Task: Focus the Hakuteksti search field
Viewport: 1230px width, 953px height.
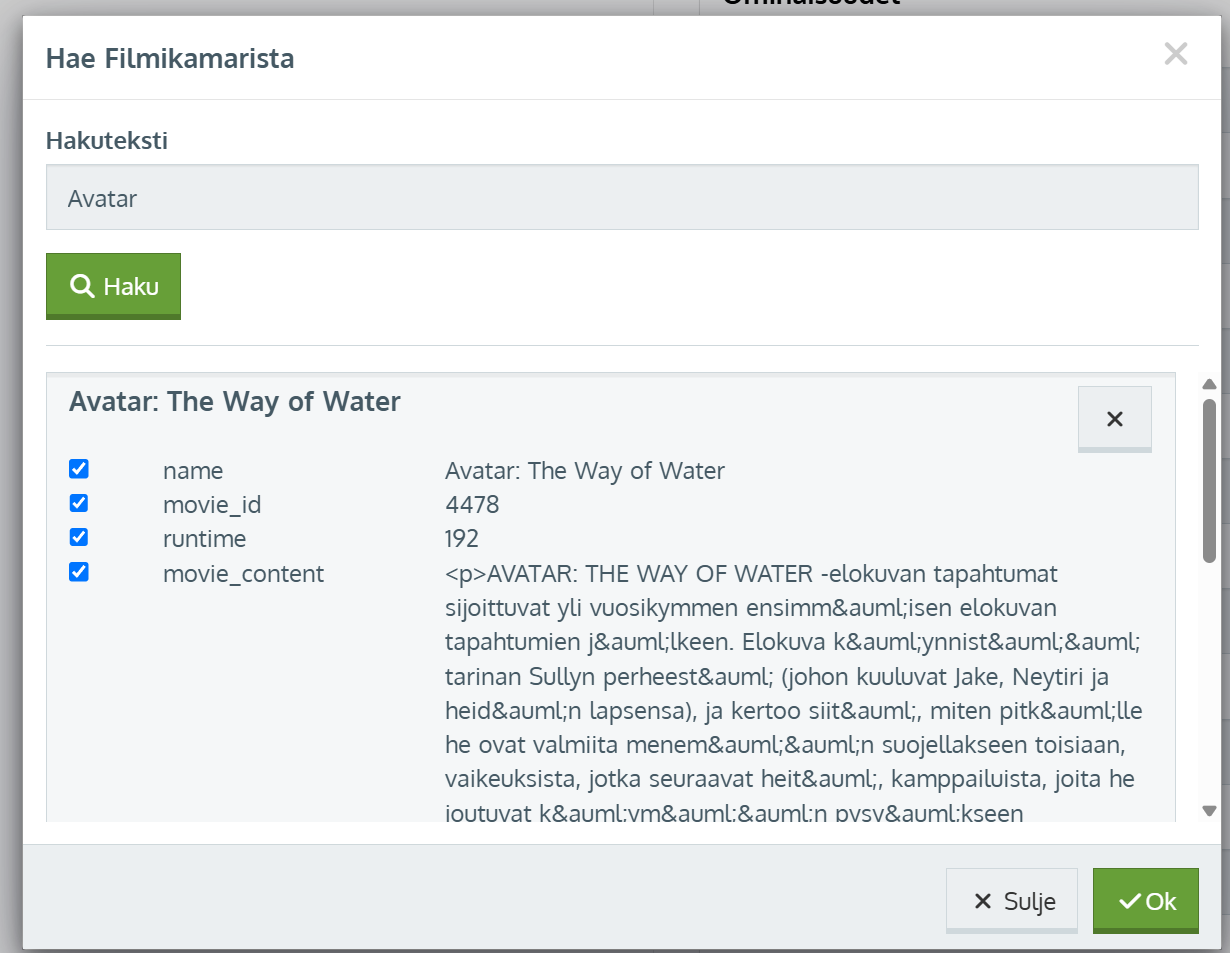Action: 621,198
